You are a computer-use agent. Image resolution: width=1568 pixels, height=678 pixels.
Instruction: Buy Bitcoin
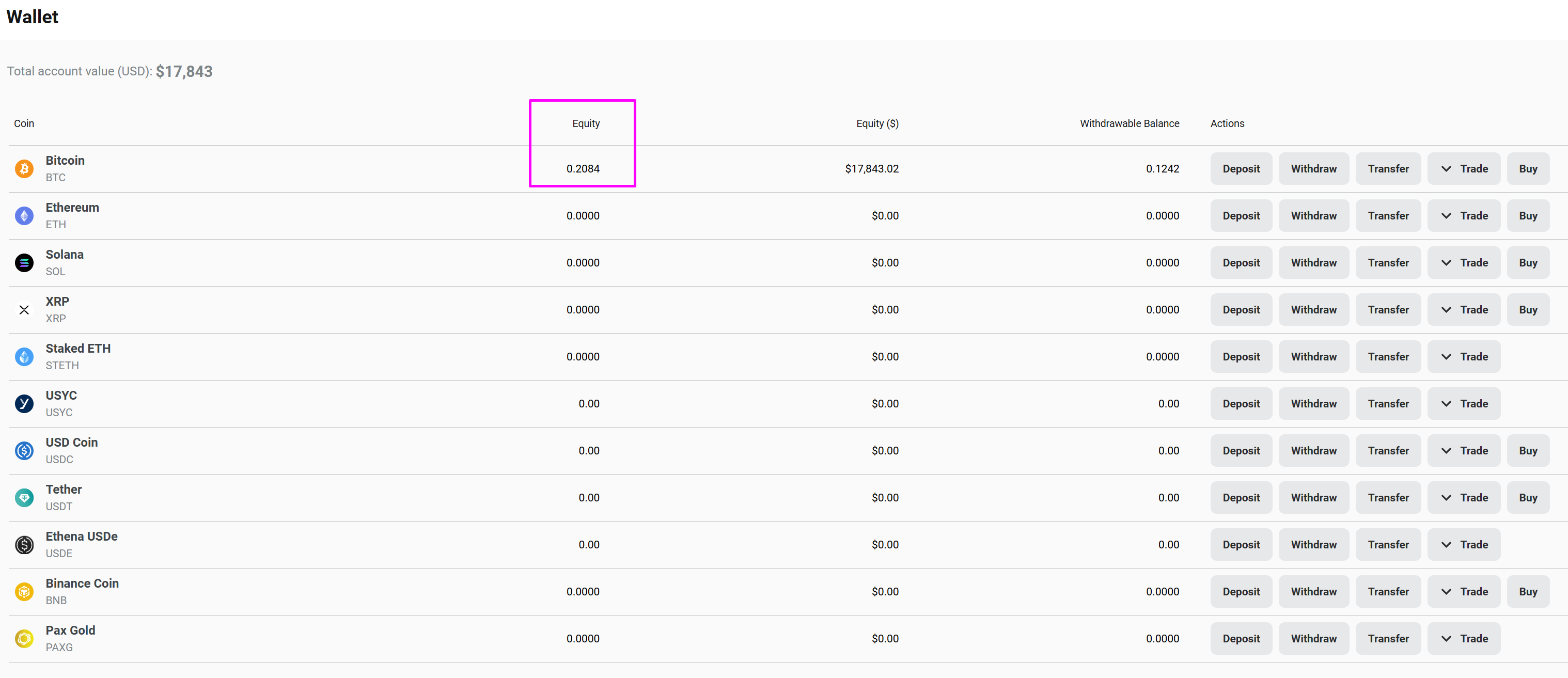click(x=1528, y=168)
